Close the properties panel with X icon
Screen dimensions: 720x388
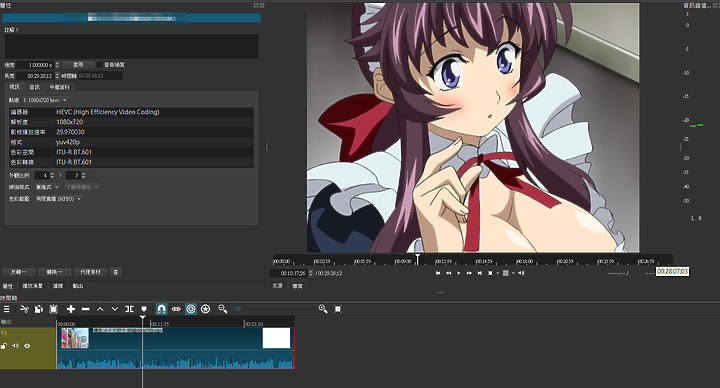[x=262, y=6]
